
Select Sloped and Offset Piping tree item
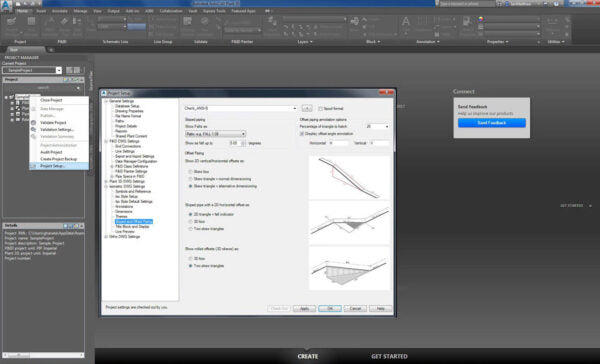click(x=134, y=222)
